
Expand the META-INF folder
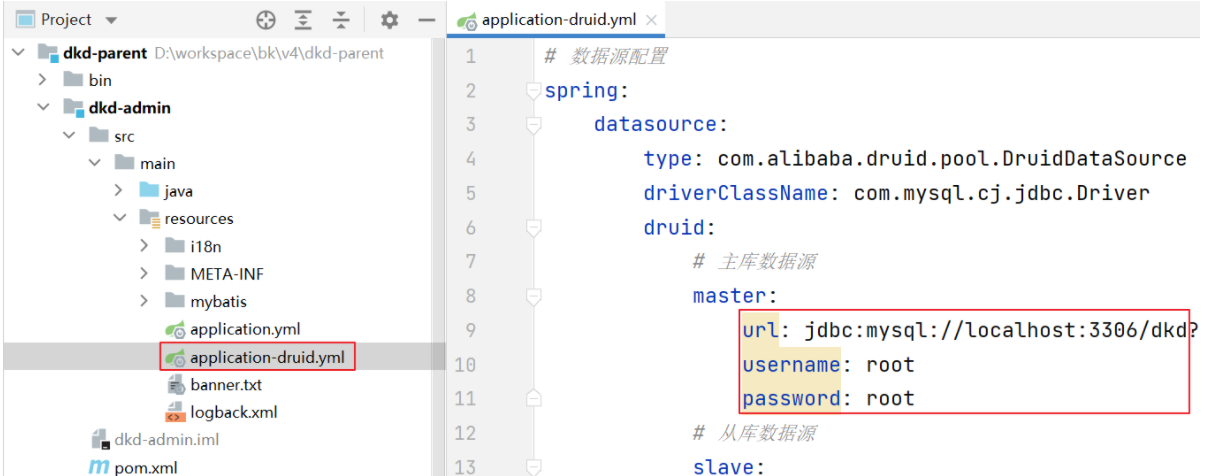click(145, 274)
